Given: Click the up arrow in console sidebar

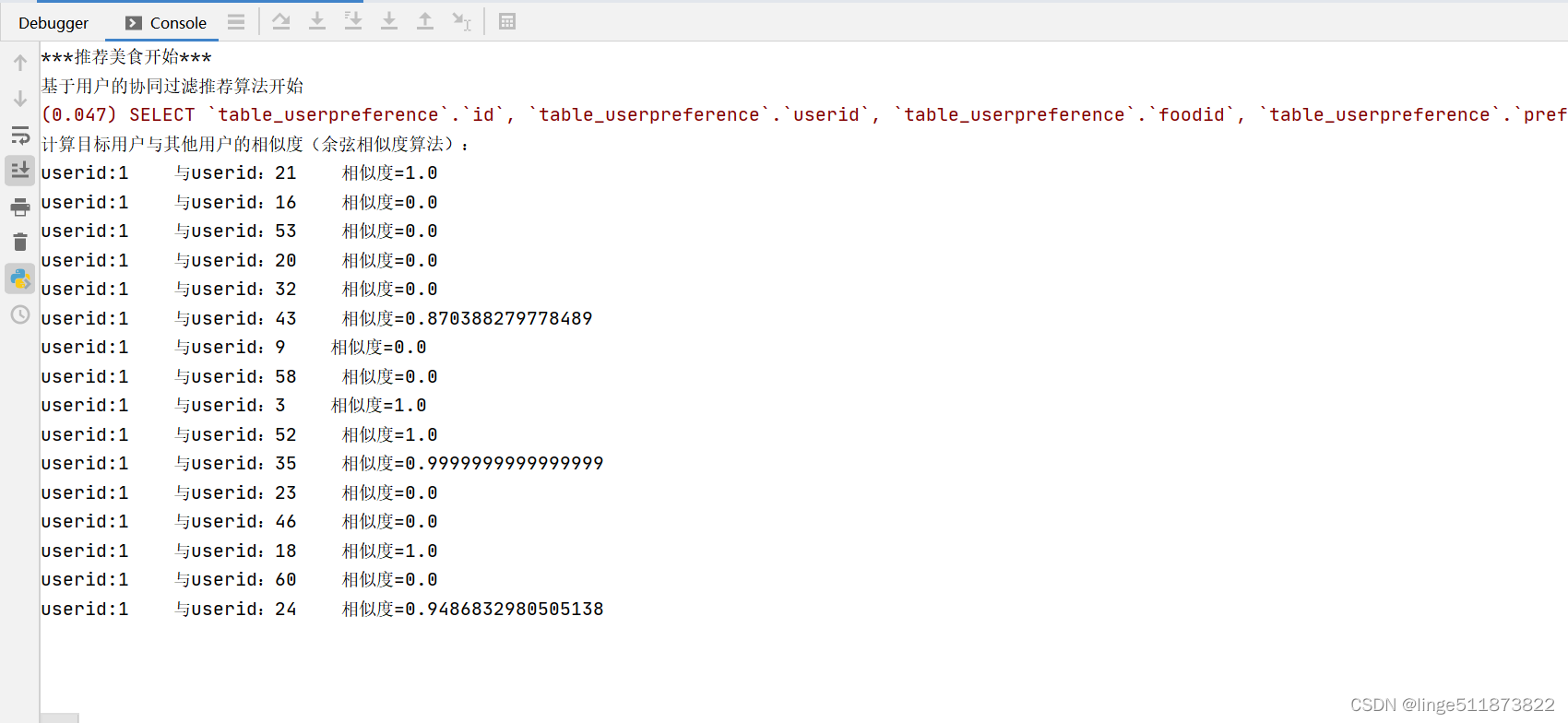Looking at the screenshot, I should point(20,63).
